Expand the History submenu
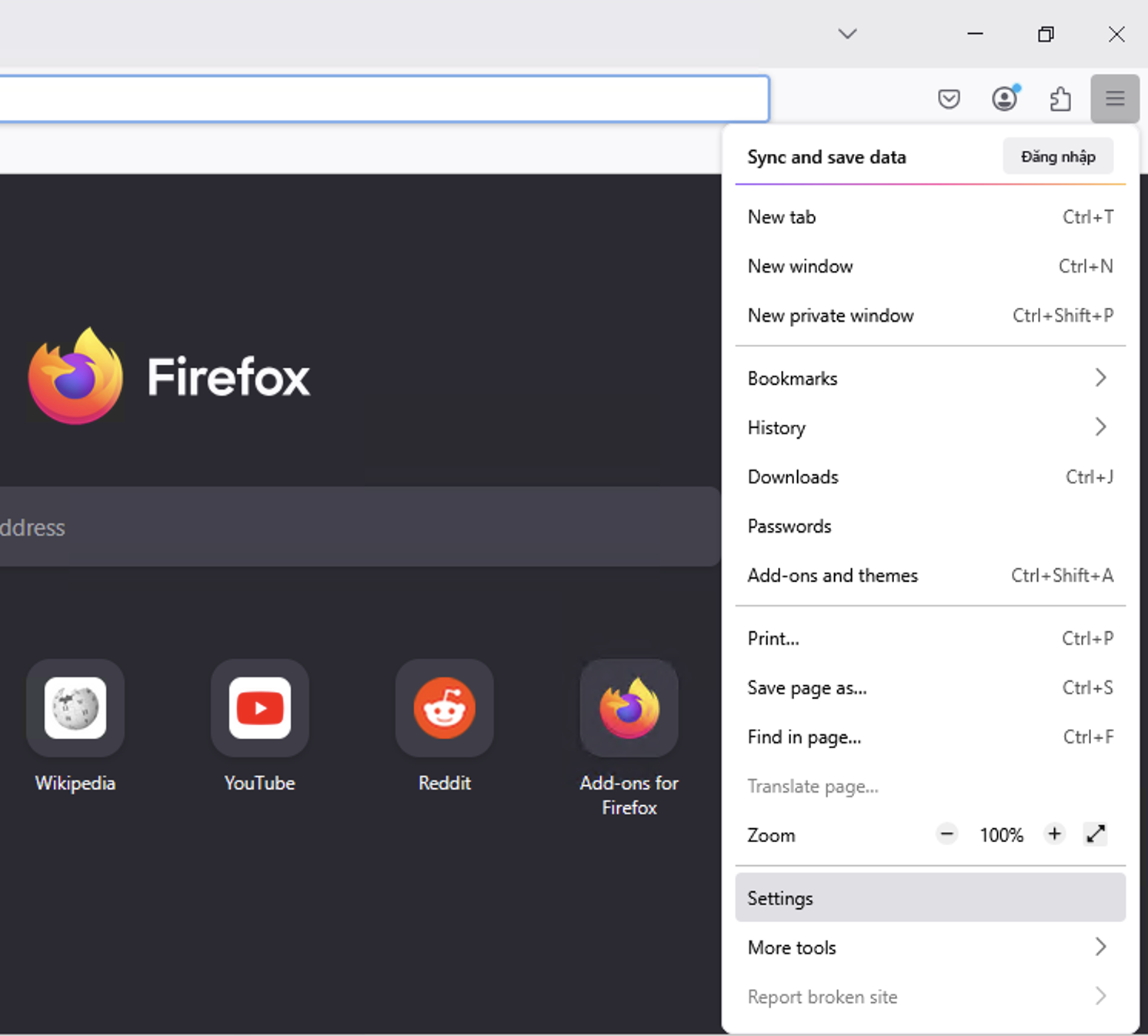Screen dimensions: 1148x1036 click(x=929, y=428)
